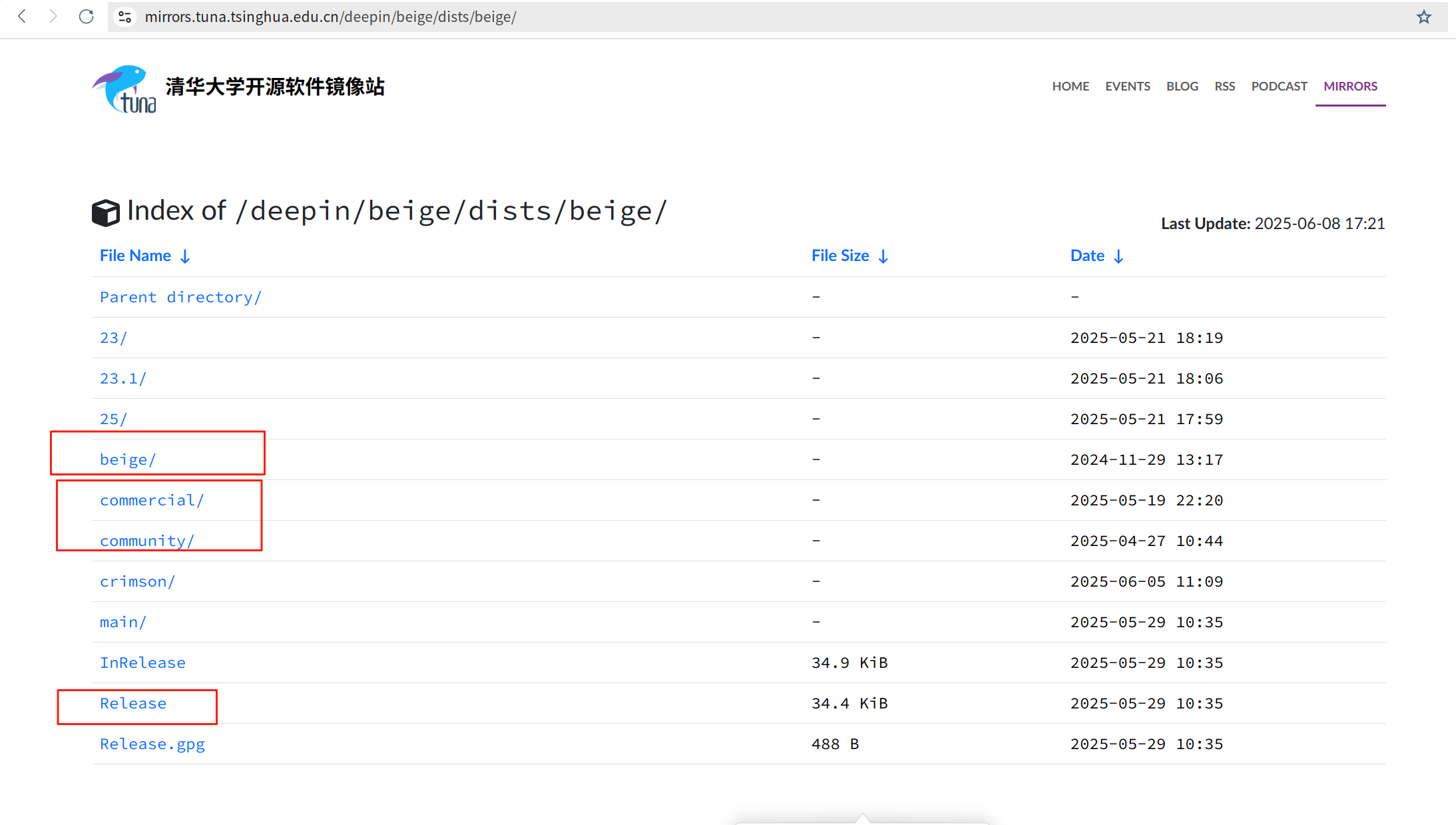Click the browser back arrow
The height and width of the screenshot is (825, 1456).
(x=22, y=17)
